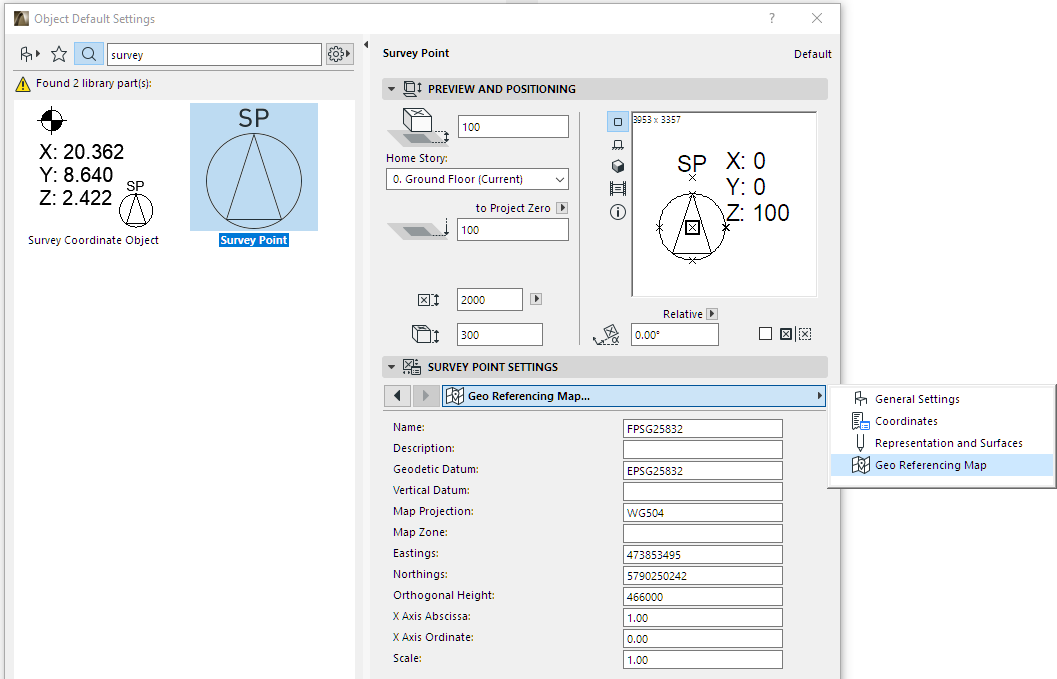This screenshot has height=679, width=1057.
Task: Click the empty Map Zone field
Action: pos(703,533)
